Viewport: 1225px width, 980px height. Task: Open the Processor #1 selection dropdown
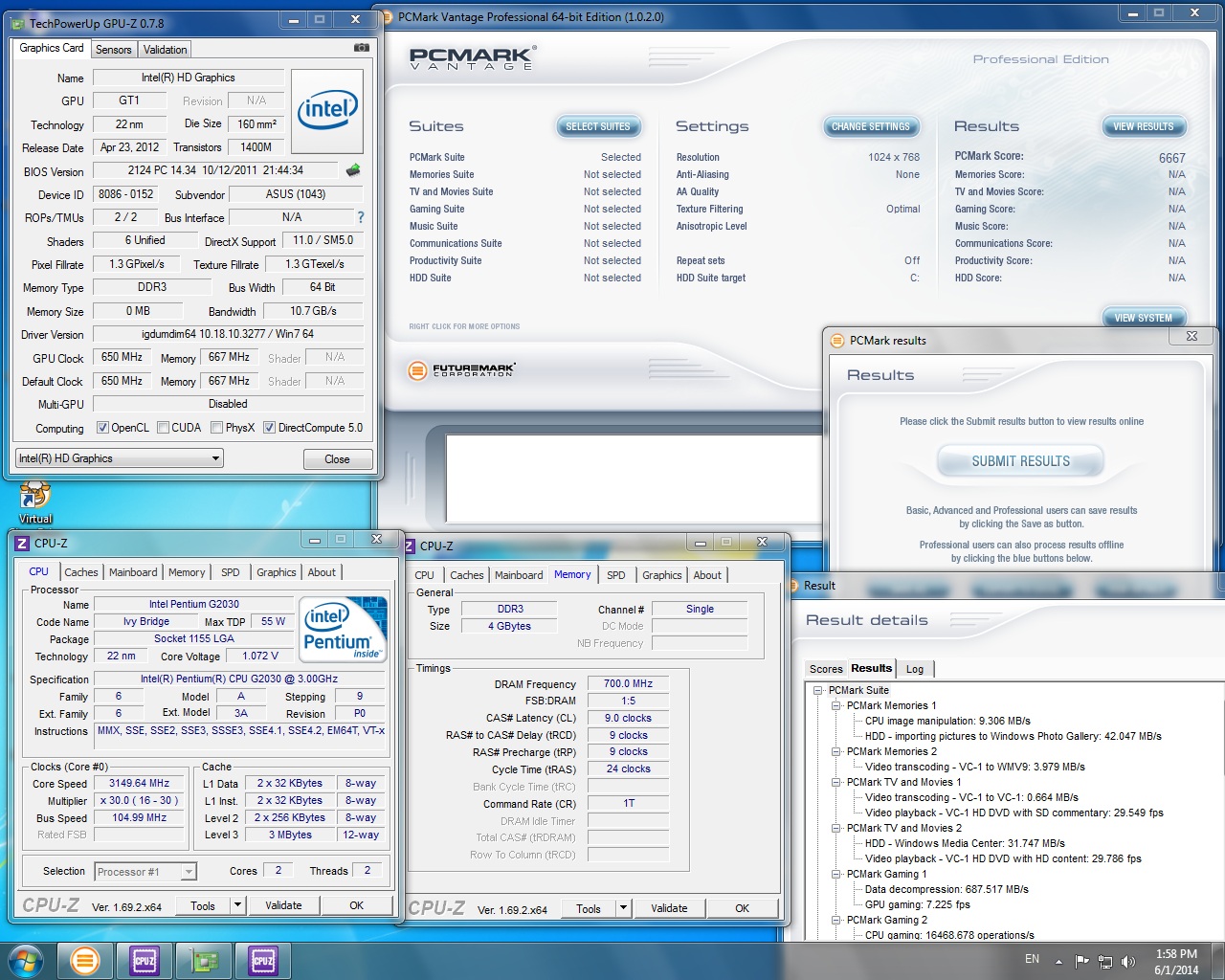[145, 872]
